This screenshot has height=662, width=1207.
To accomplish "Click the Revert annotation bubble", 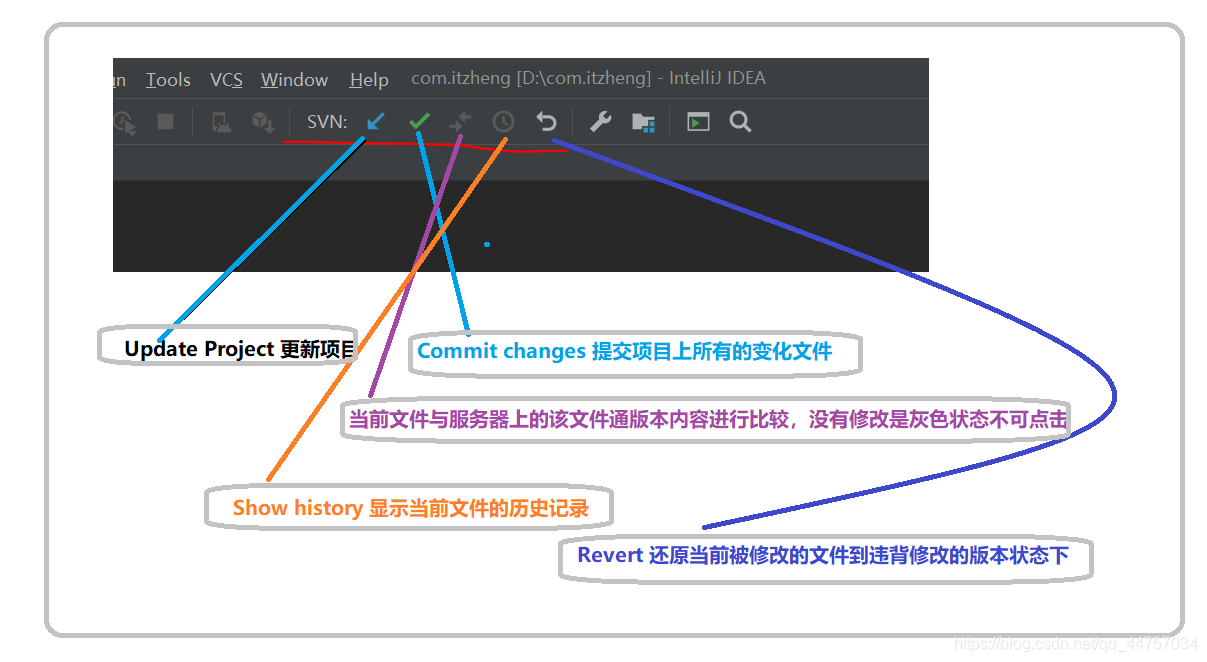I will point(822,557).
